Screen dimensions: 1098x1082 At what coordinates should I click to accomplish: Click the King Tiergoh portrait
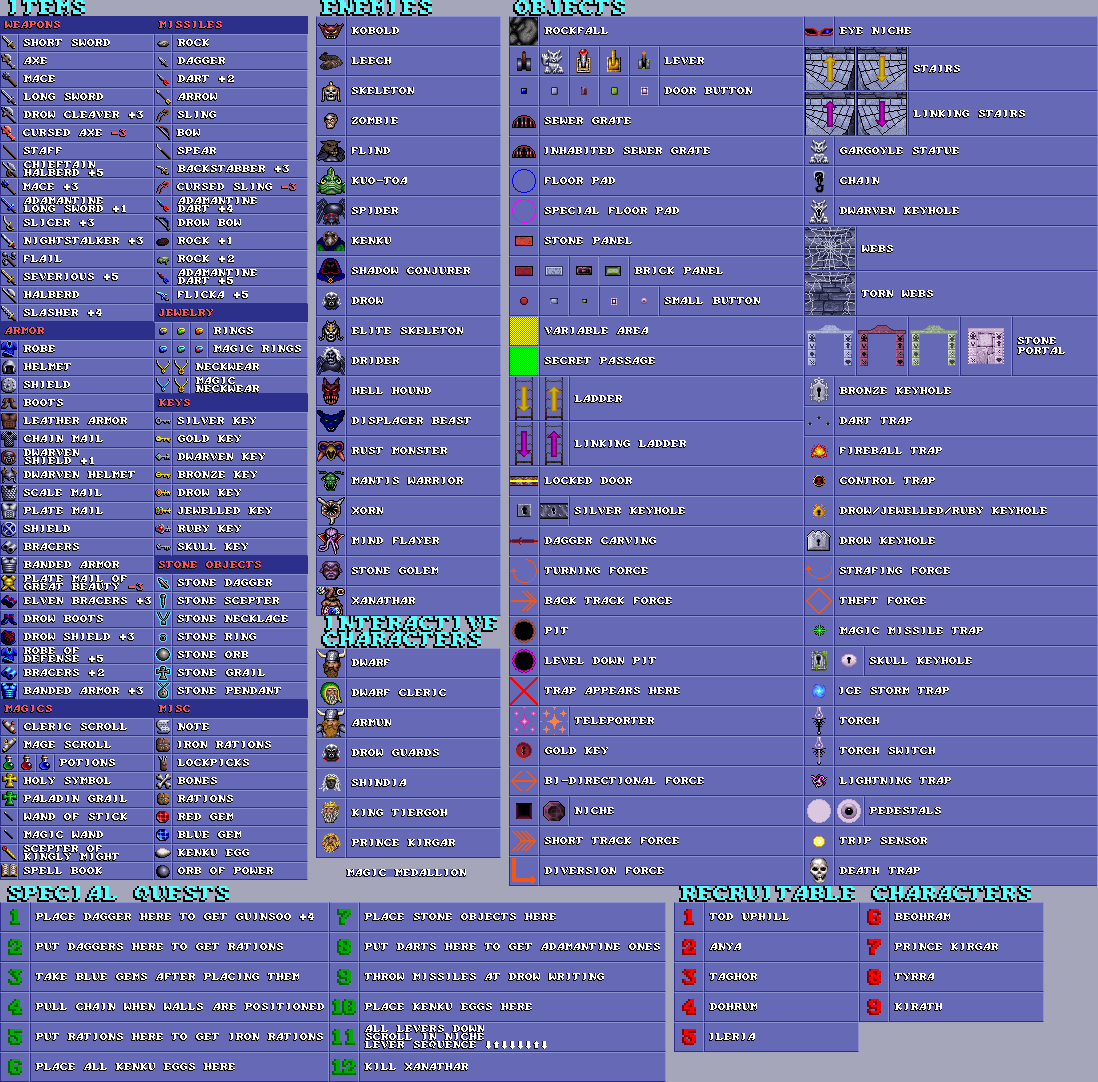(x=331, y=812)
